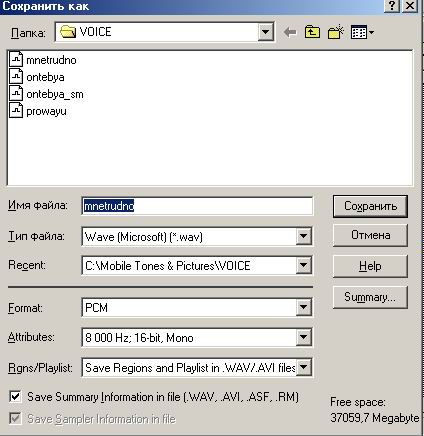Select the mnetrudno wave file icon
The height and width of the screenshot is (436, 424).
[x=16, y=60]
